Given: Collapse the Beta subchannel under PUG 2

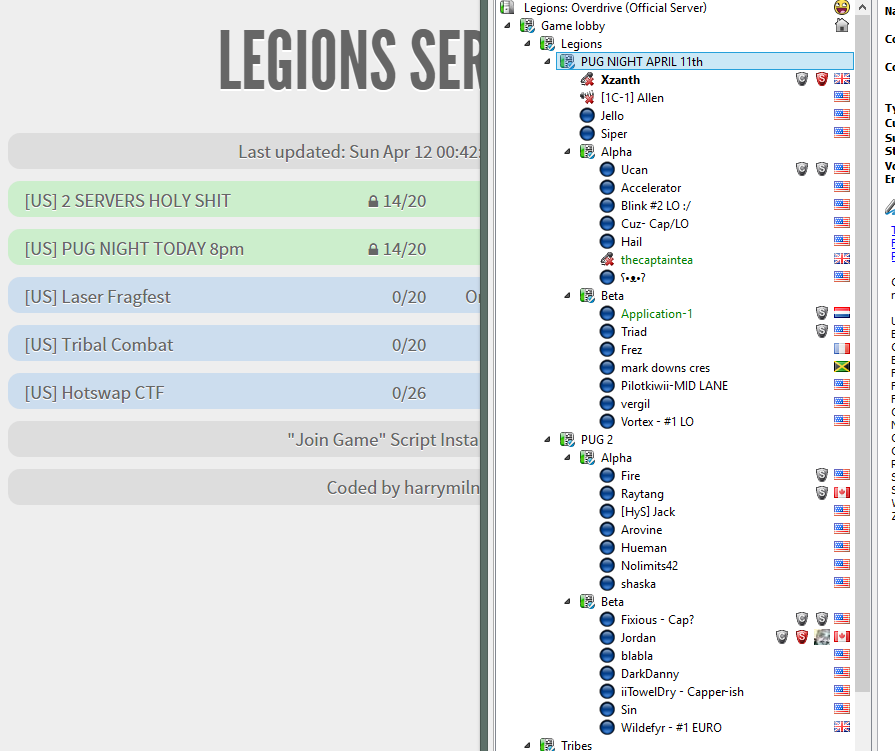Looking at the screenshot, I should 567,601.
